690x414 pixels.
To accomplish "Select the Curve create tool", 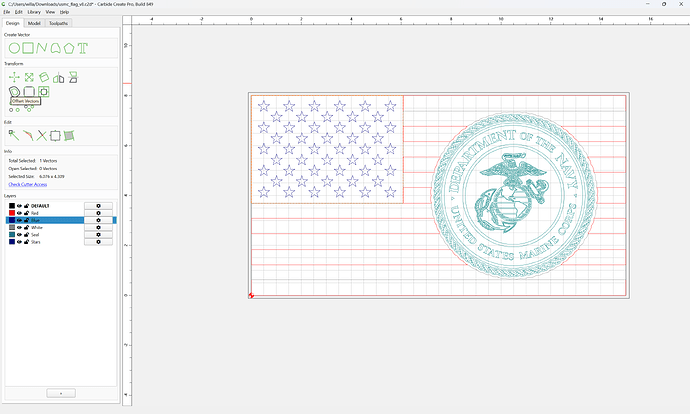I will click(55, 48).
